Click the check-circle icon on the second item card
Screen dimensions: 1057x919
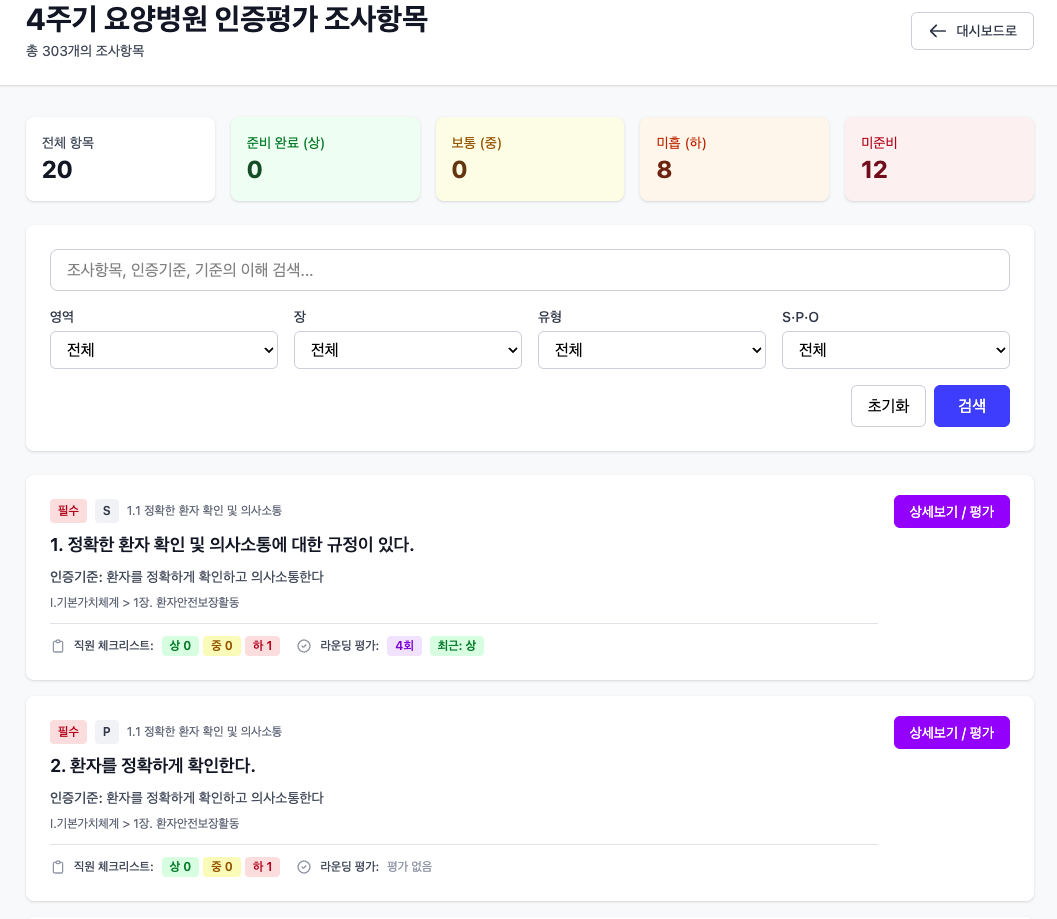point(303,867)
